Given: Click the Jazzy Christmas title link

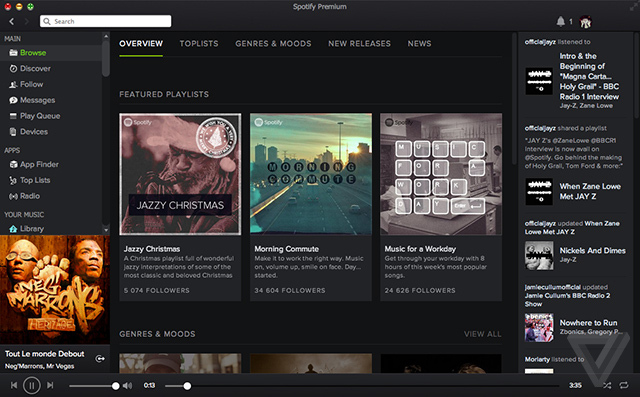Looking at the screenshot, I should tap(152, 249).
